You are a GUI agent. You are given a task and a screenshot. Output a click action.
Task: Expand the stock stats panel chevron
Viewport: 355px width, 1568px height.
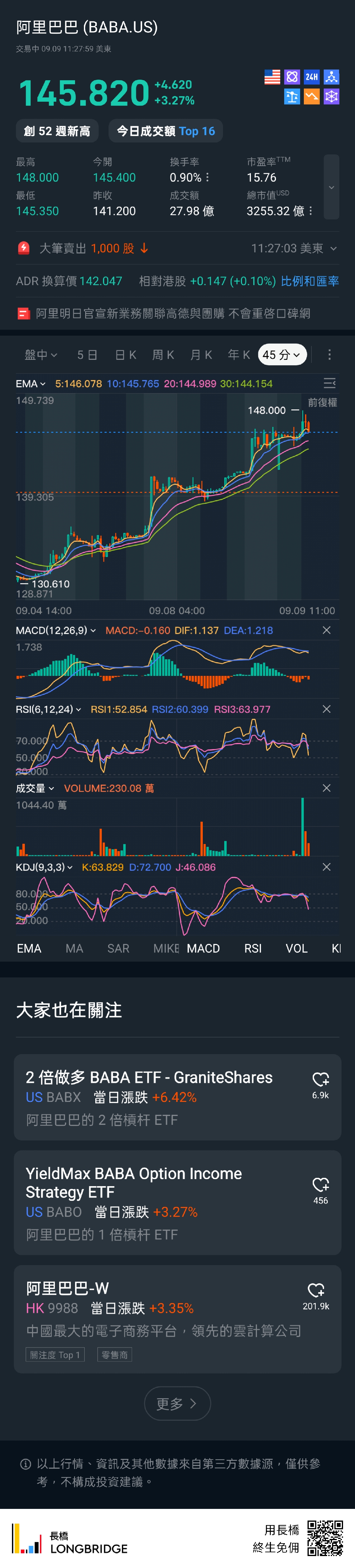pyautogui.click(x=331, y=187)
